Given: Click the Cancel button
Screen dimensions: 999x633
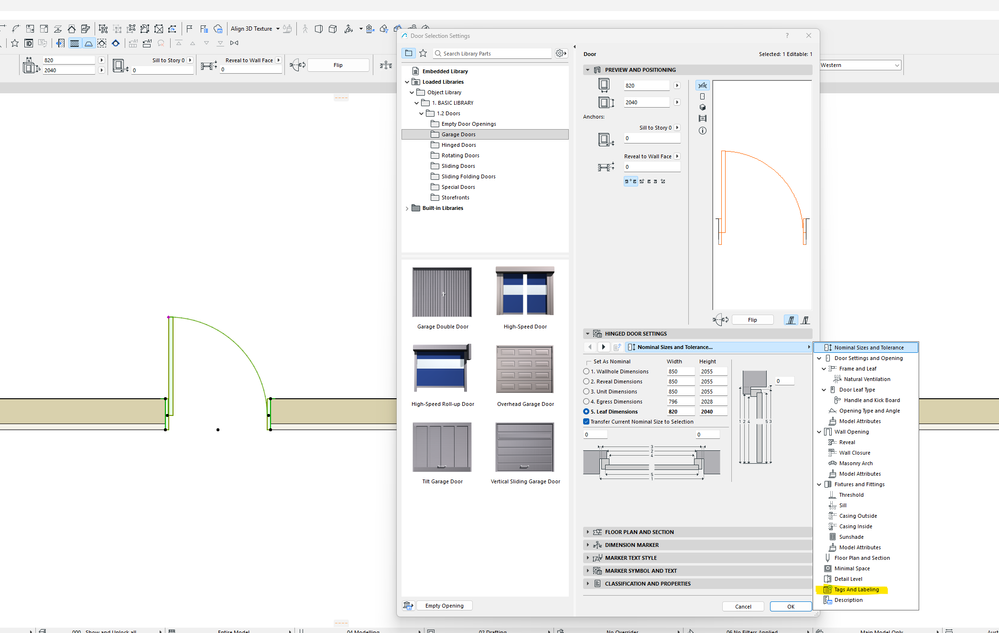Looking at the screenshot, I should click(x=744, y=606).
